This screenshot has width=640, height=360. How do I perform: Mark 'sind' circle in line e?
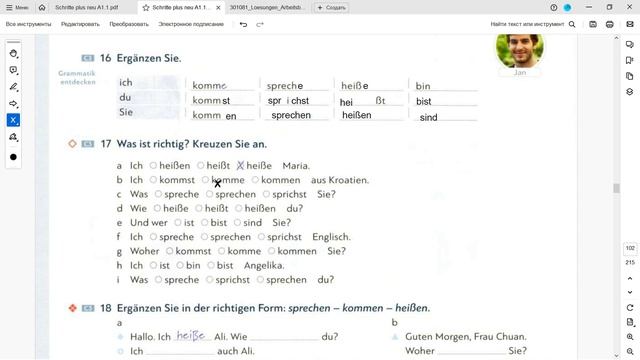coord(238,222)
